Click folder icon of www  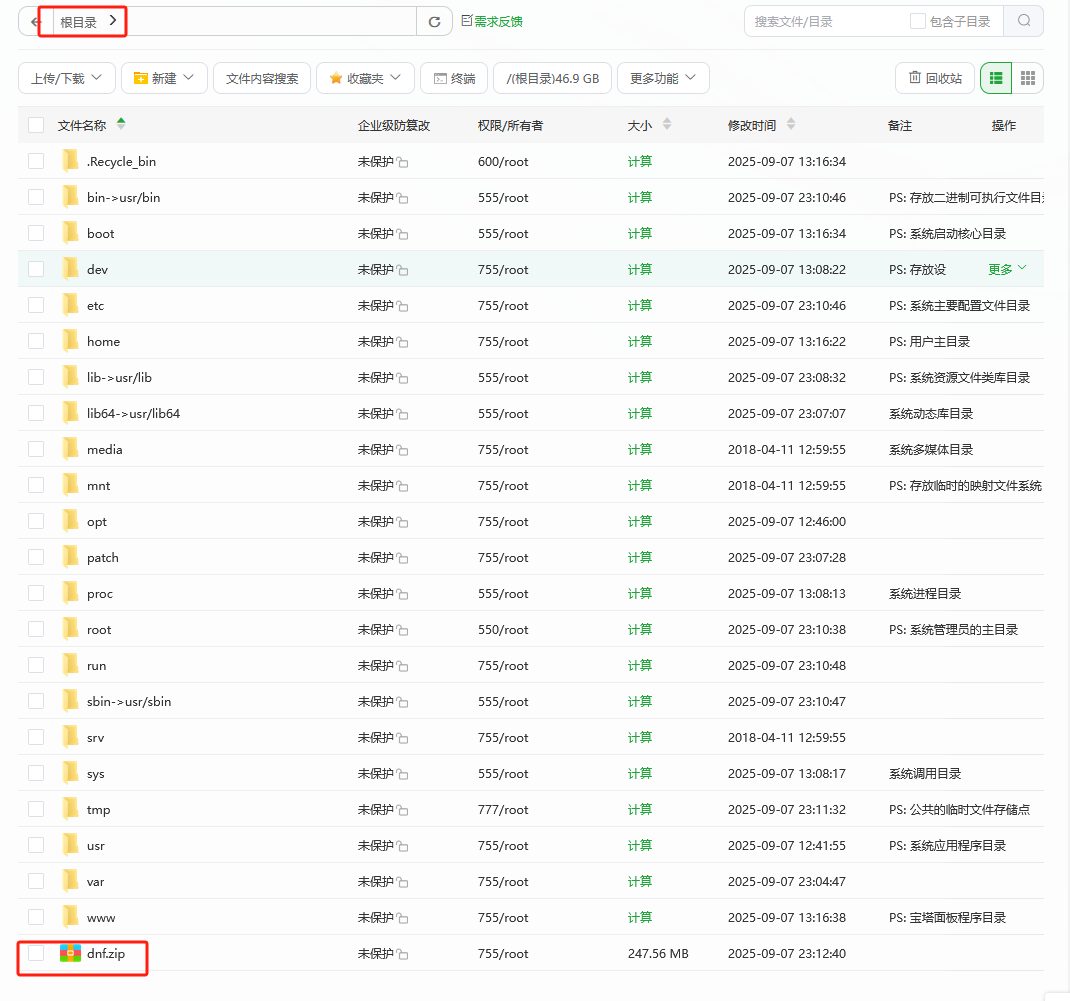point(70,917)
